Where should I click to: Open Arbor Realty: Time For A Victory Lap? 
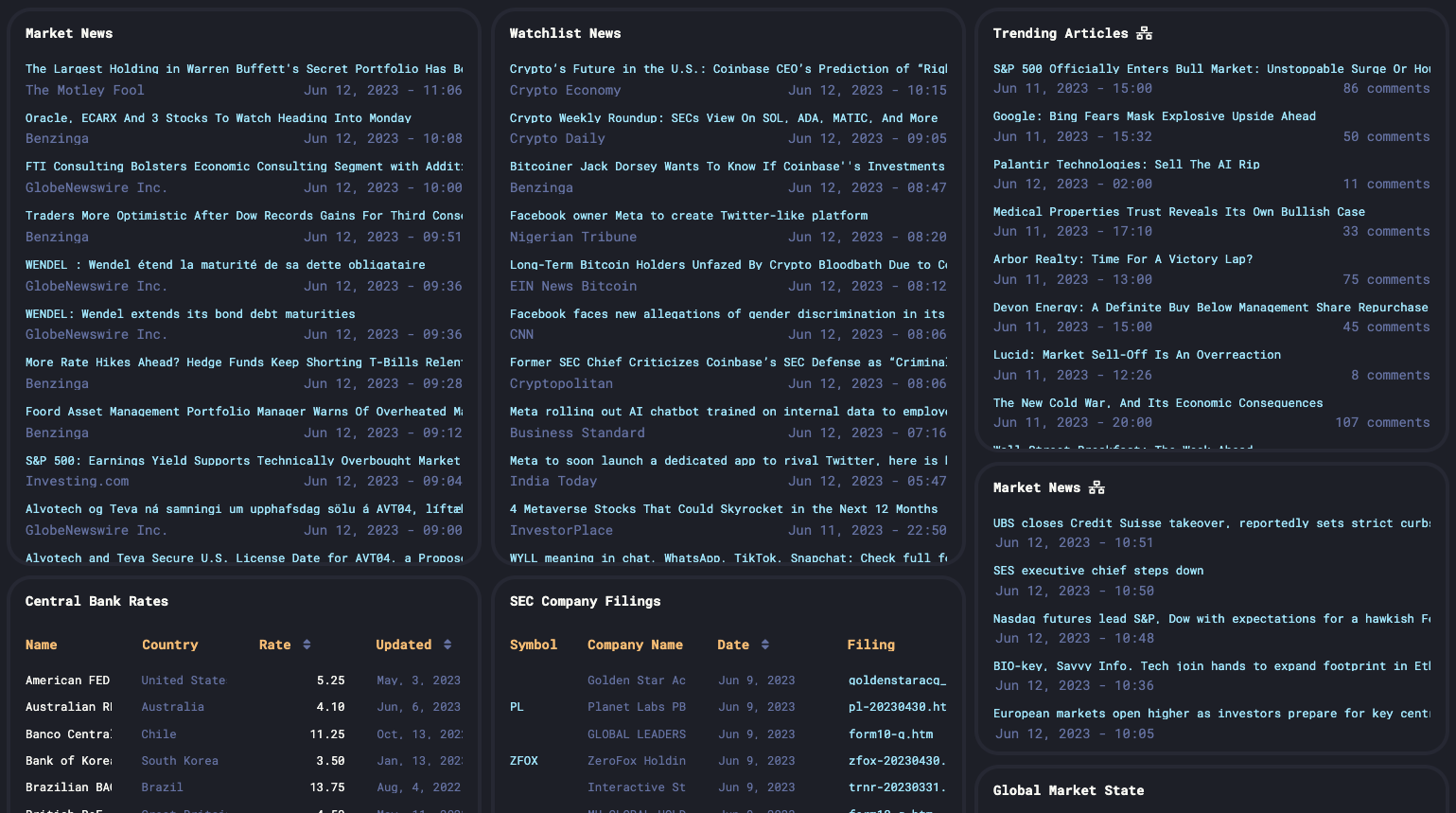1123,259
